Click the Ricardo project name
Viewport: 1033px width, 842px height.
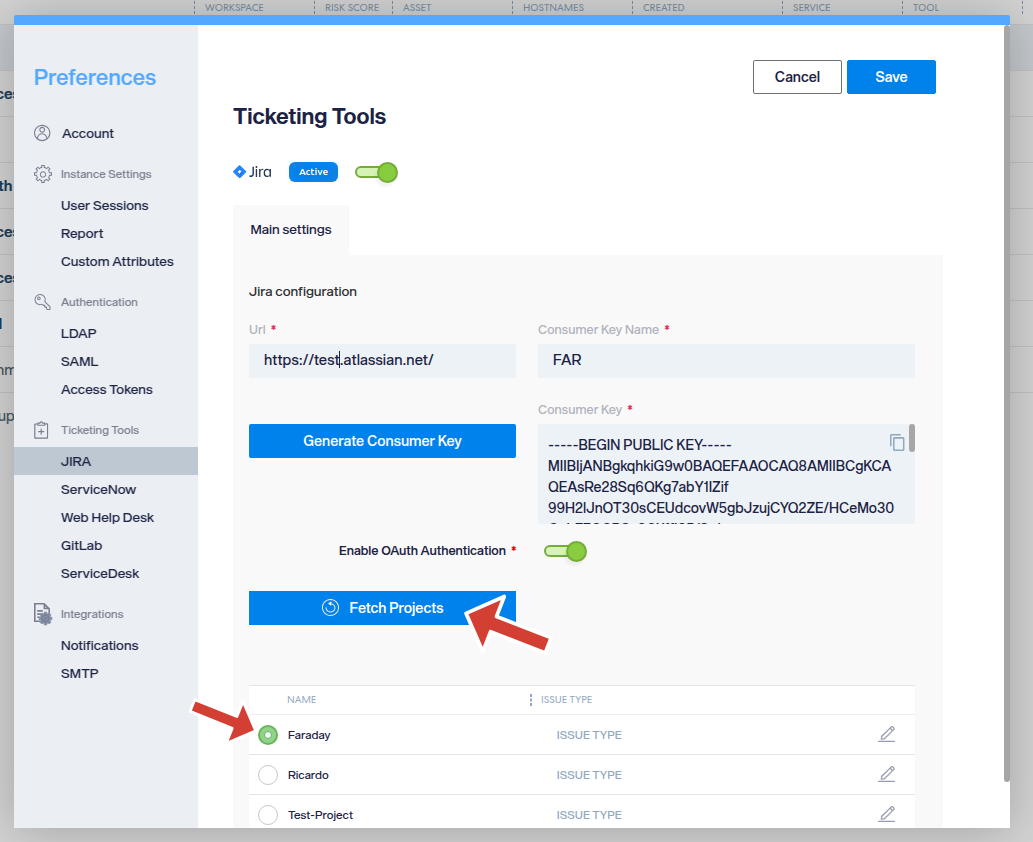click(308, 775)
